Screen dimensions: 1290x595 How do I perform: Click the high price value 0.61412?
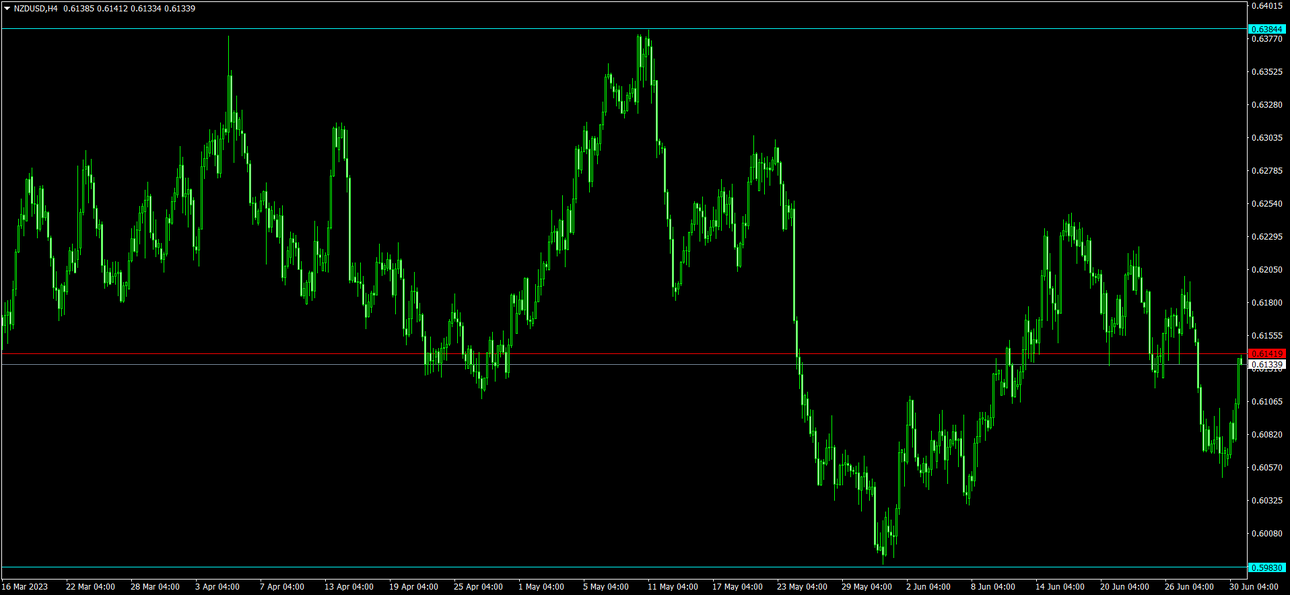[112, 8]
